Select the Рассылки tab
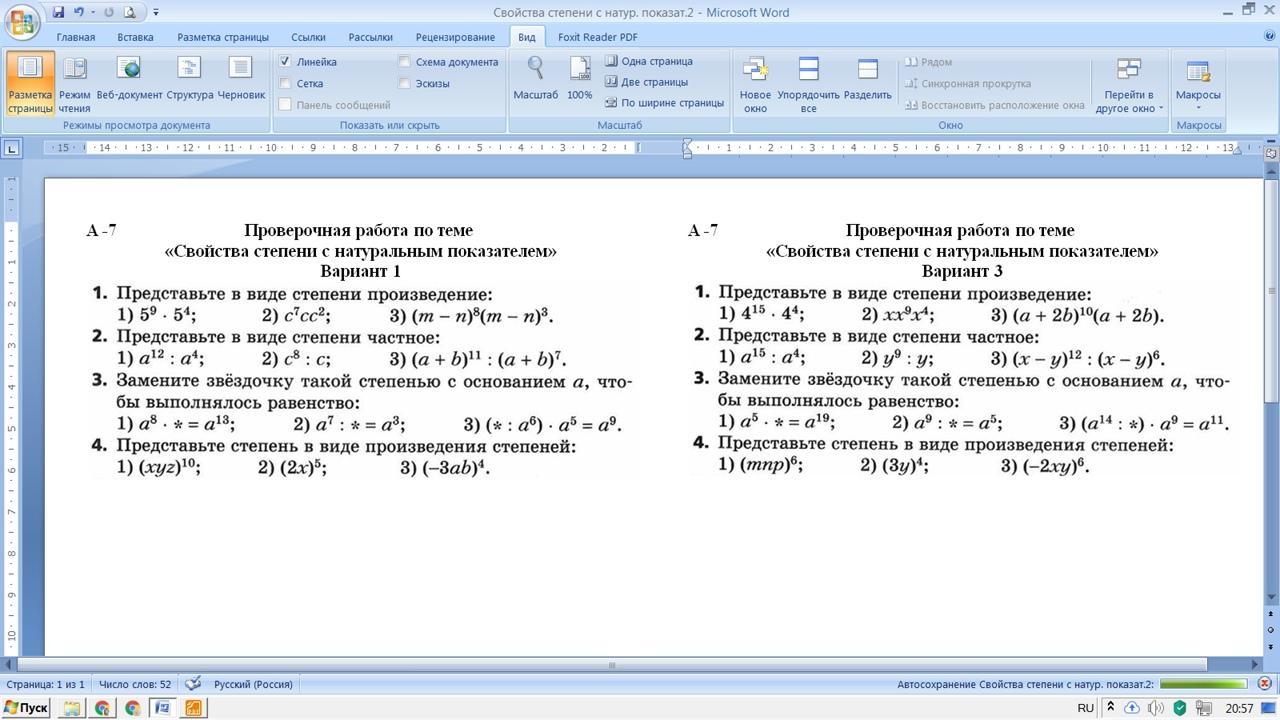The image size is (1280, 720). pos(370,37)
